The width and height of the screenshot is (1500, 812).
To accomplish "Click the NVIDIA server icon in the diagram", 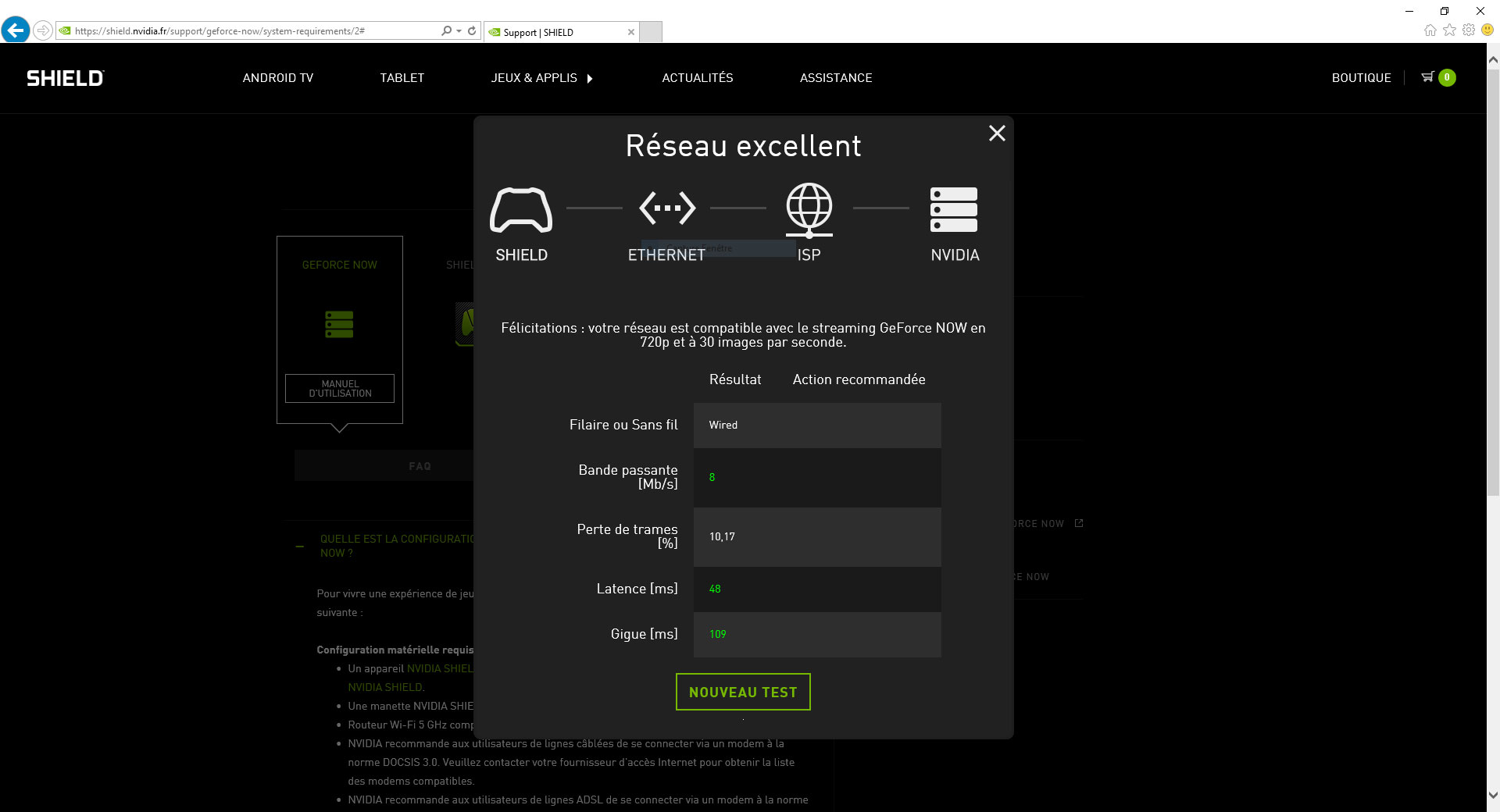I will (953, 208).
